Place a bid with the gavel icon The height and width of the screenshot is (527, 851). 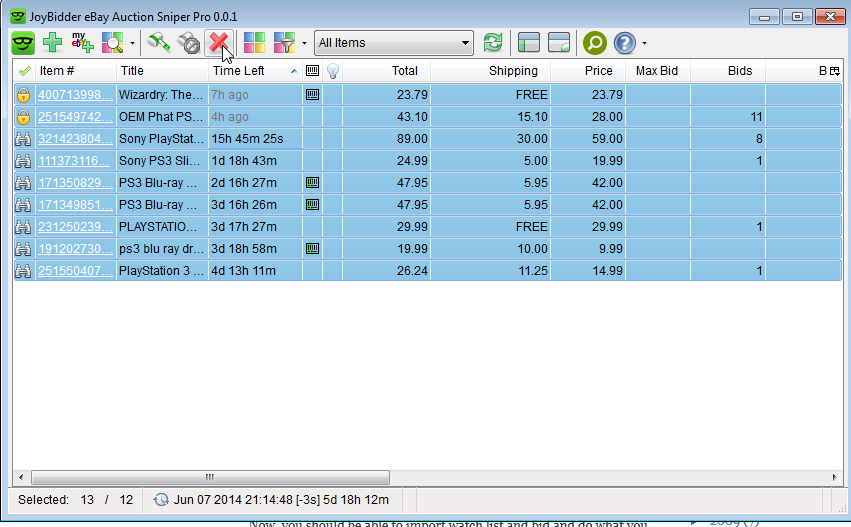click(158, 42)
